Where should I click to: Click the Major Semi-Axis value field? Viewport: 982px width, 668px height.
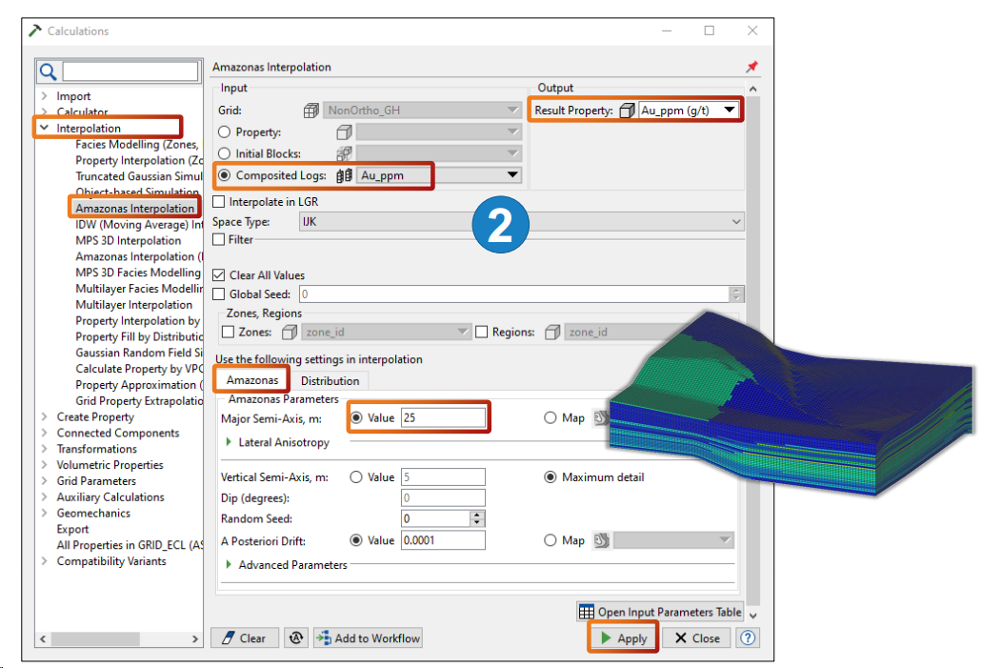point(443,418)
